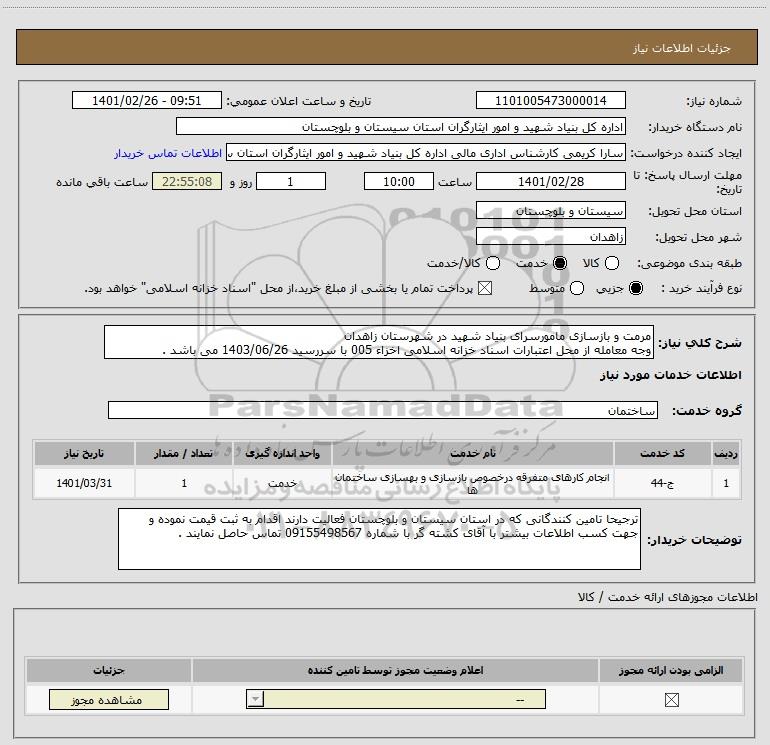770x745 pixels.
Task: Select the متوسط purchase type radio
Action: click(577, 288)
